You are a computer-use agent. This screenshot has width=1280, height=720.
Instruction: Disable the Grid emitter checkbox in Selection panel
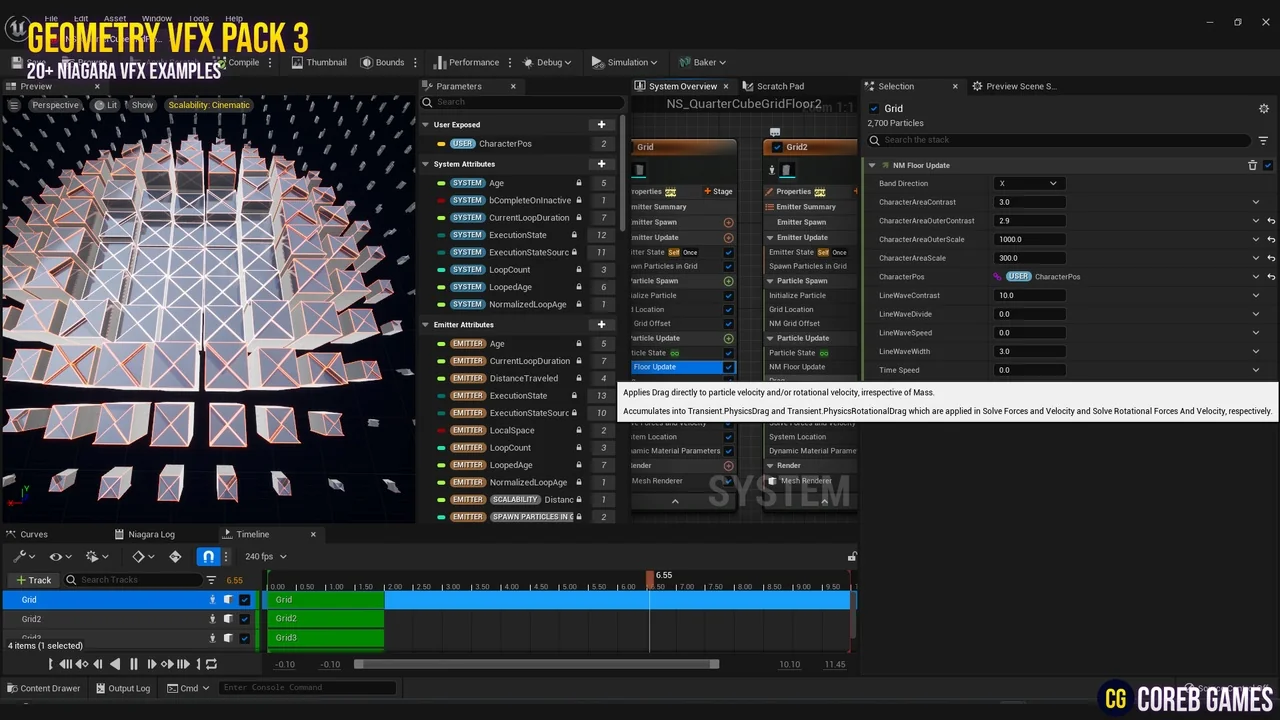click(874, 109)
